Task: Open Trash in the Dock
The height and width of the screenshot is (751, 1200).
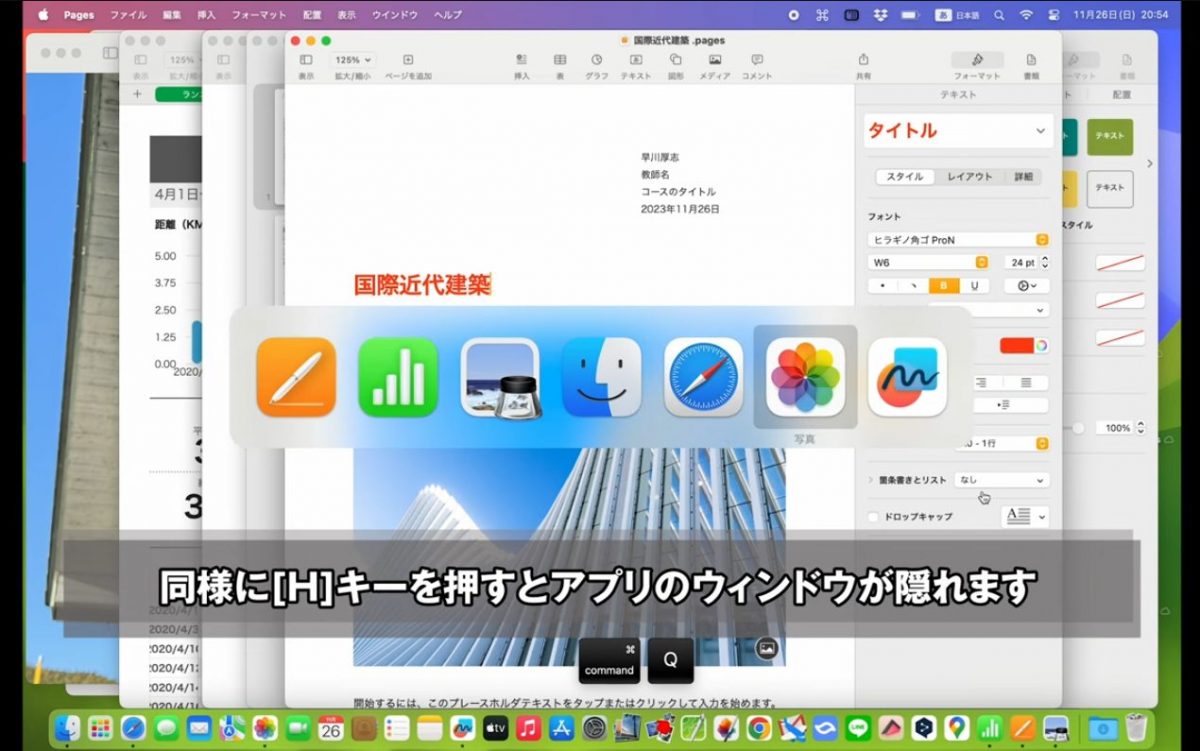Action: 1135,728
